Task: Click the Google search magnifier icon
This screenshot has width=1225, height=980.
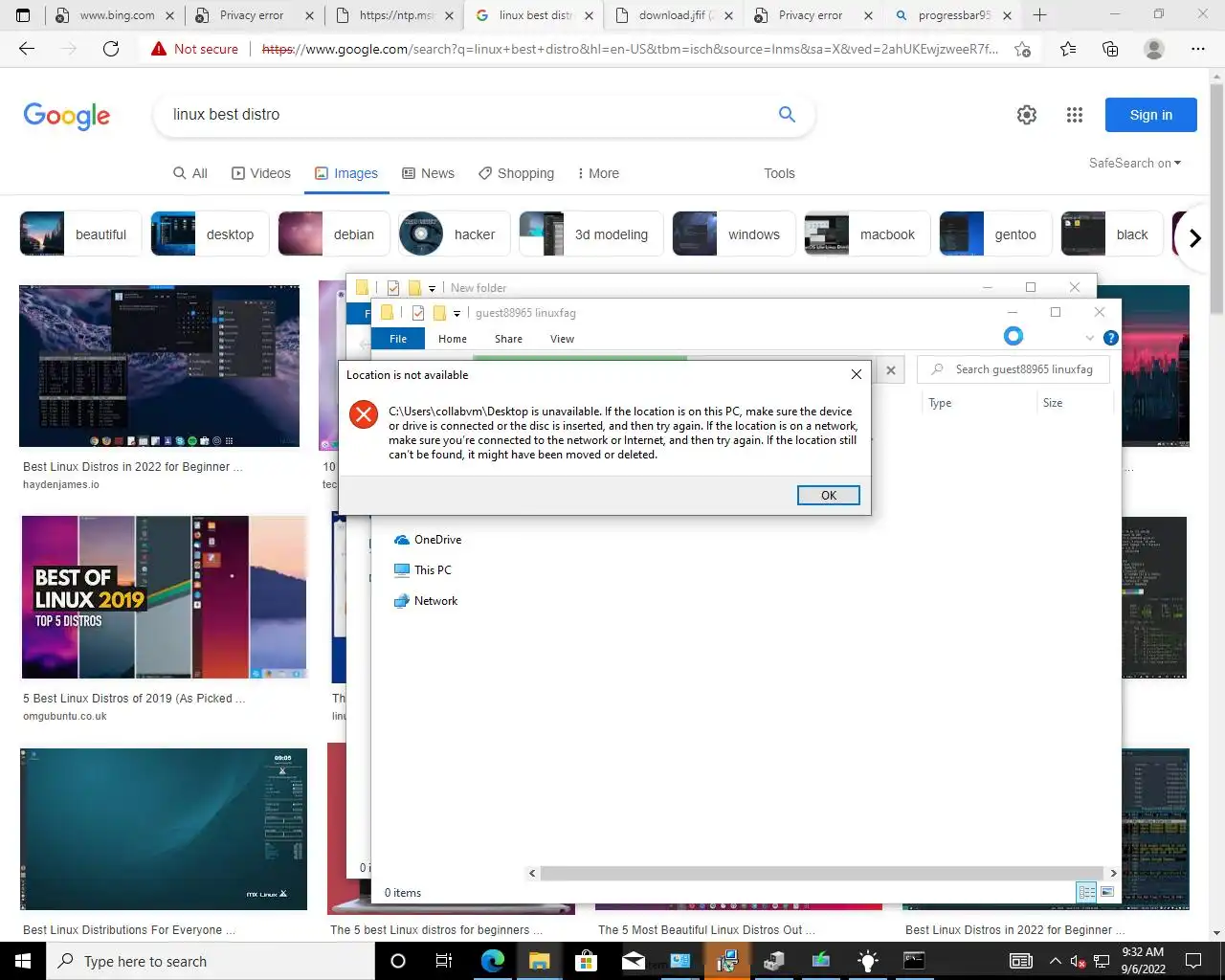Action: click(x=787, y=114)
